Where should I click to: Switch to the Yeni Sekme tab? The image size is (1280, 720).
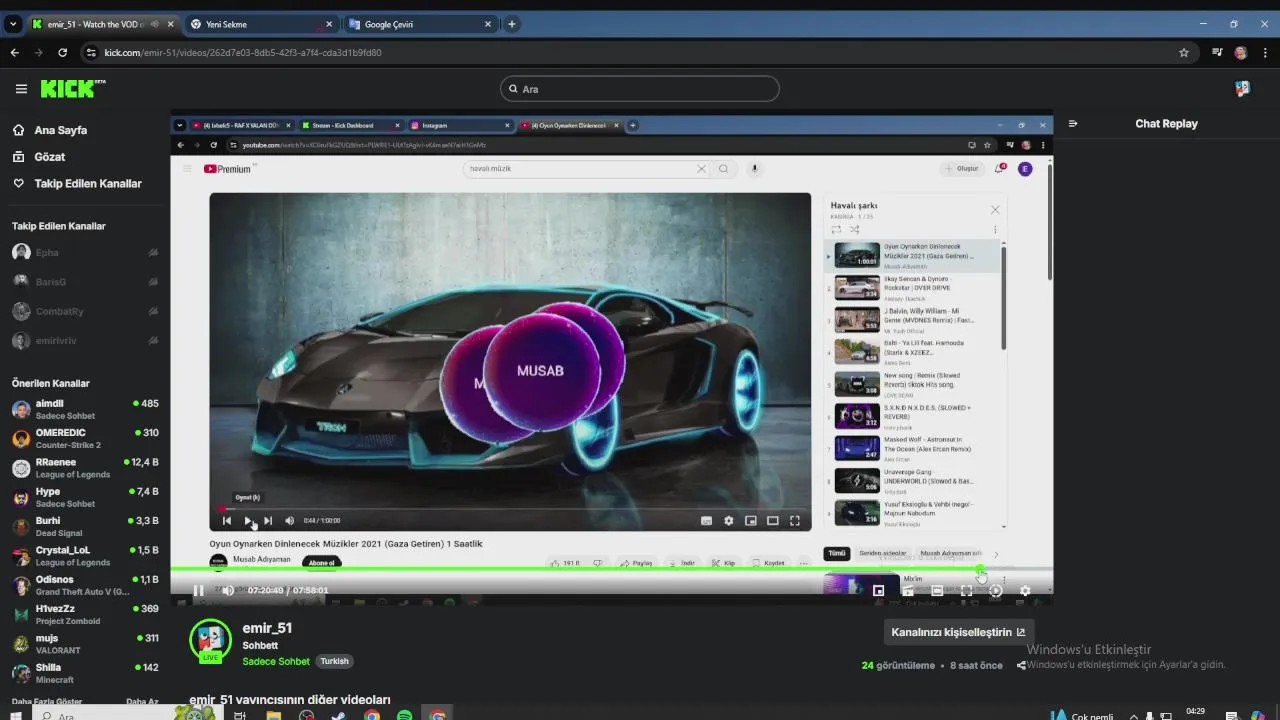[260, 24]
